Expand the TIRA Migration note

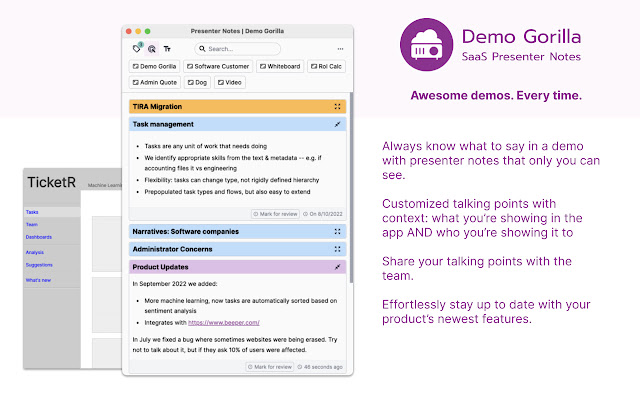338,107
